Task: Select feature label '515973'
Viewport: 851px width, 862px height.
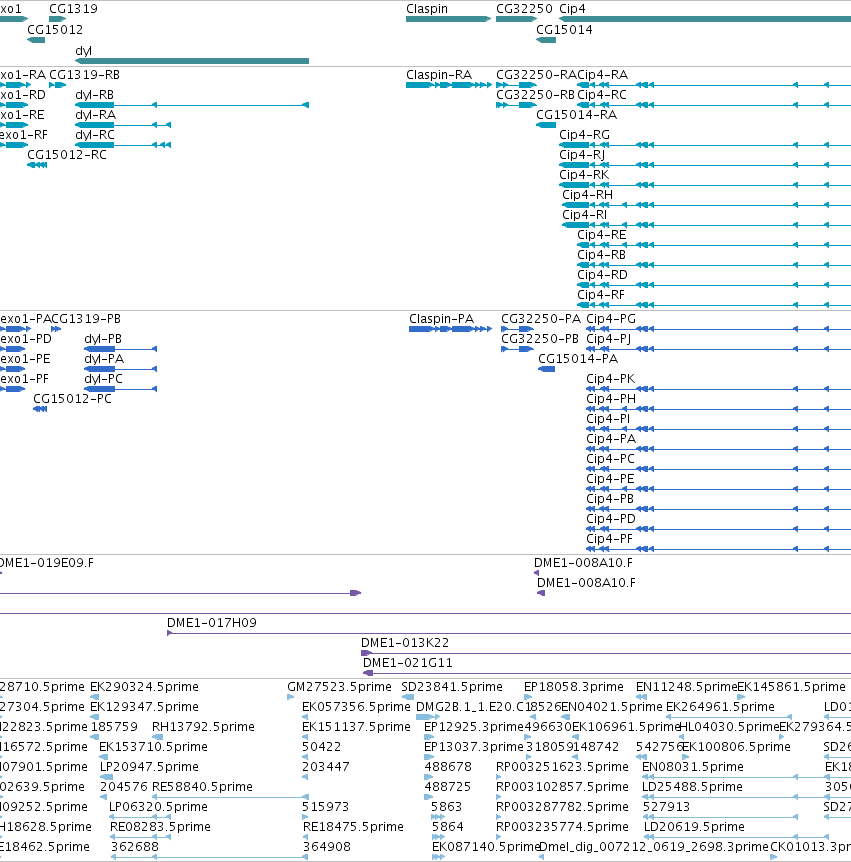Action: point(325,806)
